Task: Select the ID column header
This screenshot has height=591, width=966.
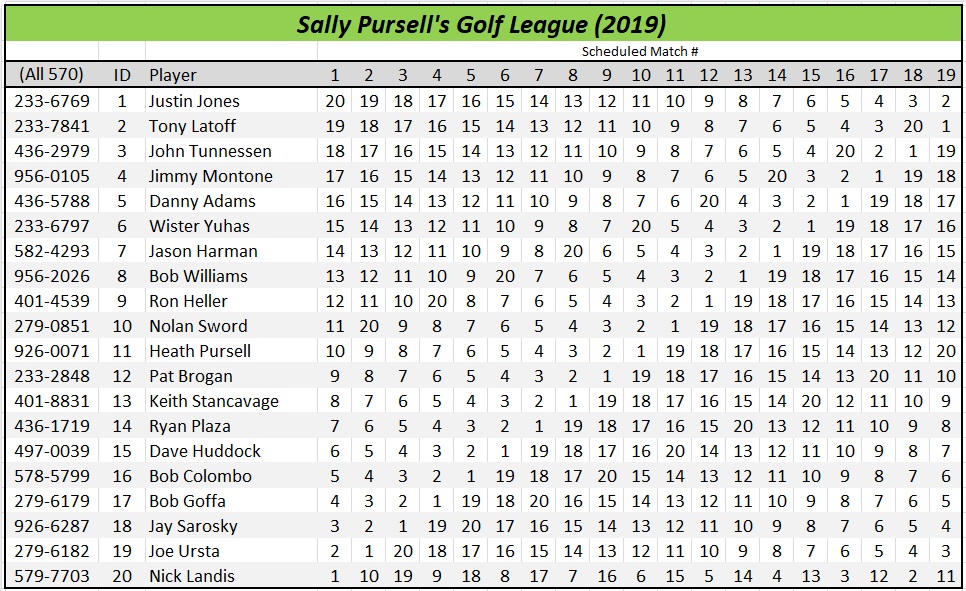Action: [122, 75]
